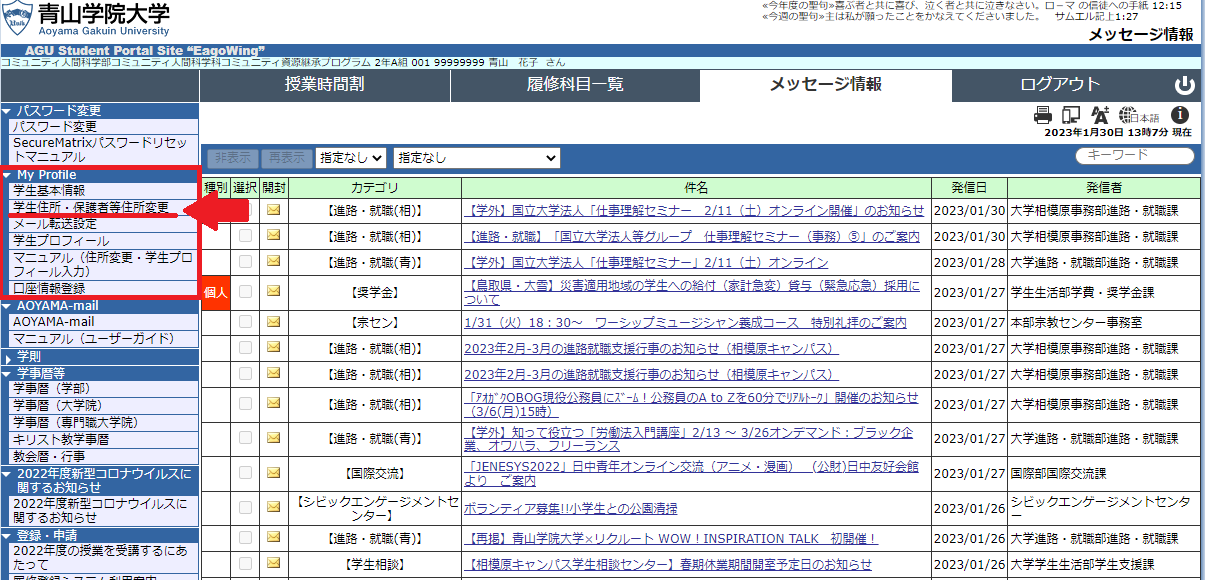
Task: Open the JENESYS2022 日中青年オンライン交流 link
Action: point(691,473)
